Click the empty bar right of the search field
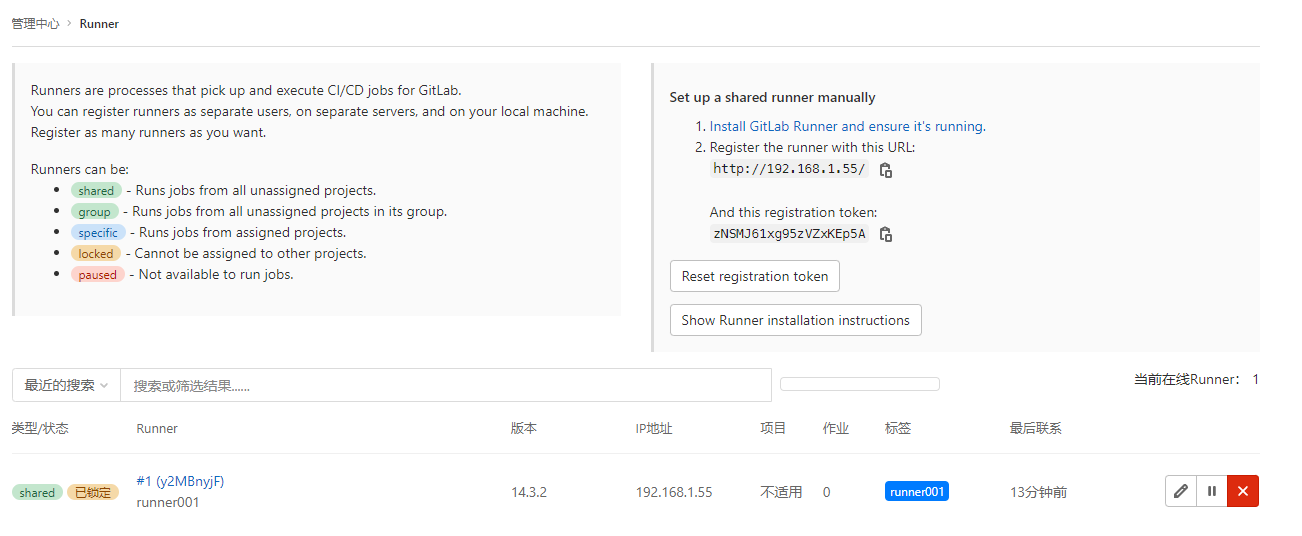 pos(859,384)
